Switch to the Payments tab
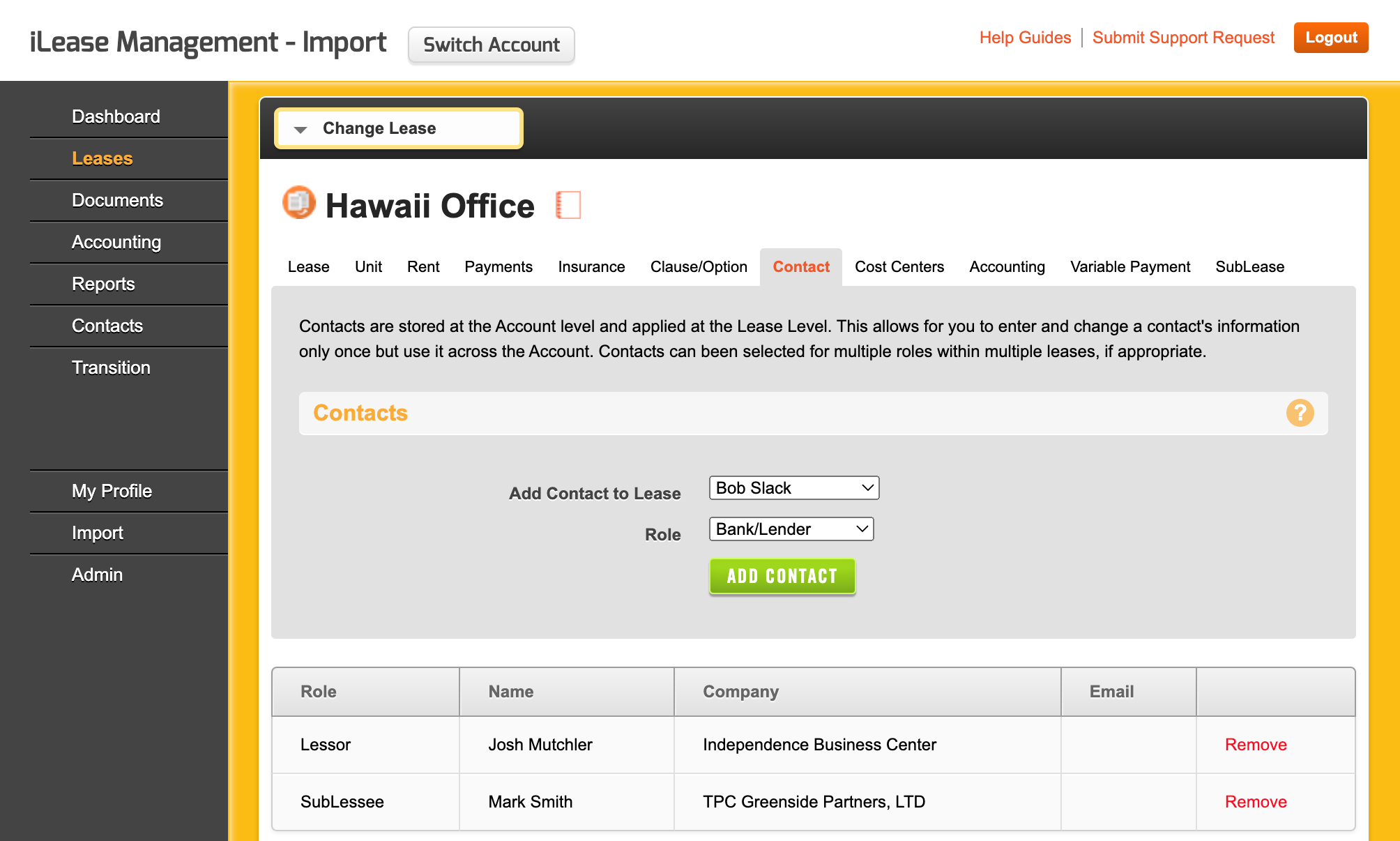The image size is (1400, 841). coord(499,267)
